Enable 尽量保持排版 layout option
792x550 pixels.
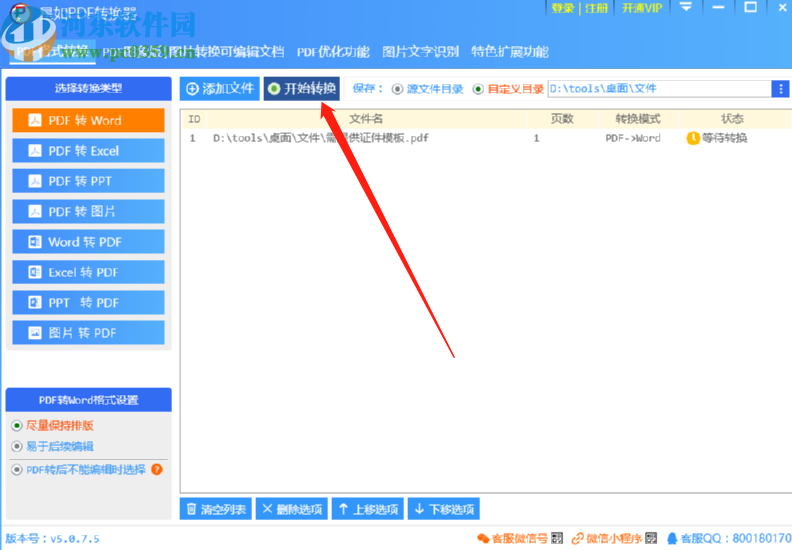pos(53,426)
